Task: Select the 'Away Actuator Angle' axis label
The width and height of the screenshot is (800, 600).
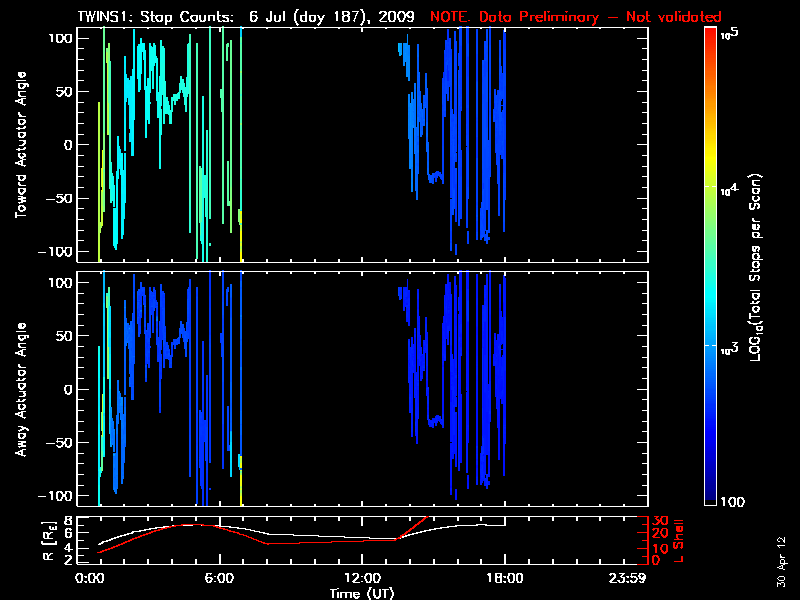Action: (19, 390)
